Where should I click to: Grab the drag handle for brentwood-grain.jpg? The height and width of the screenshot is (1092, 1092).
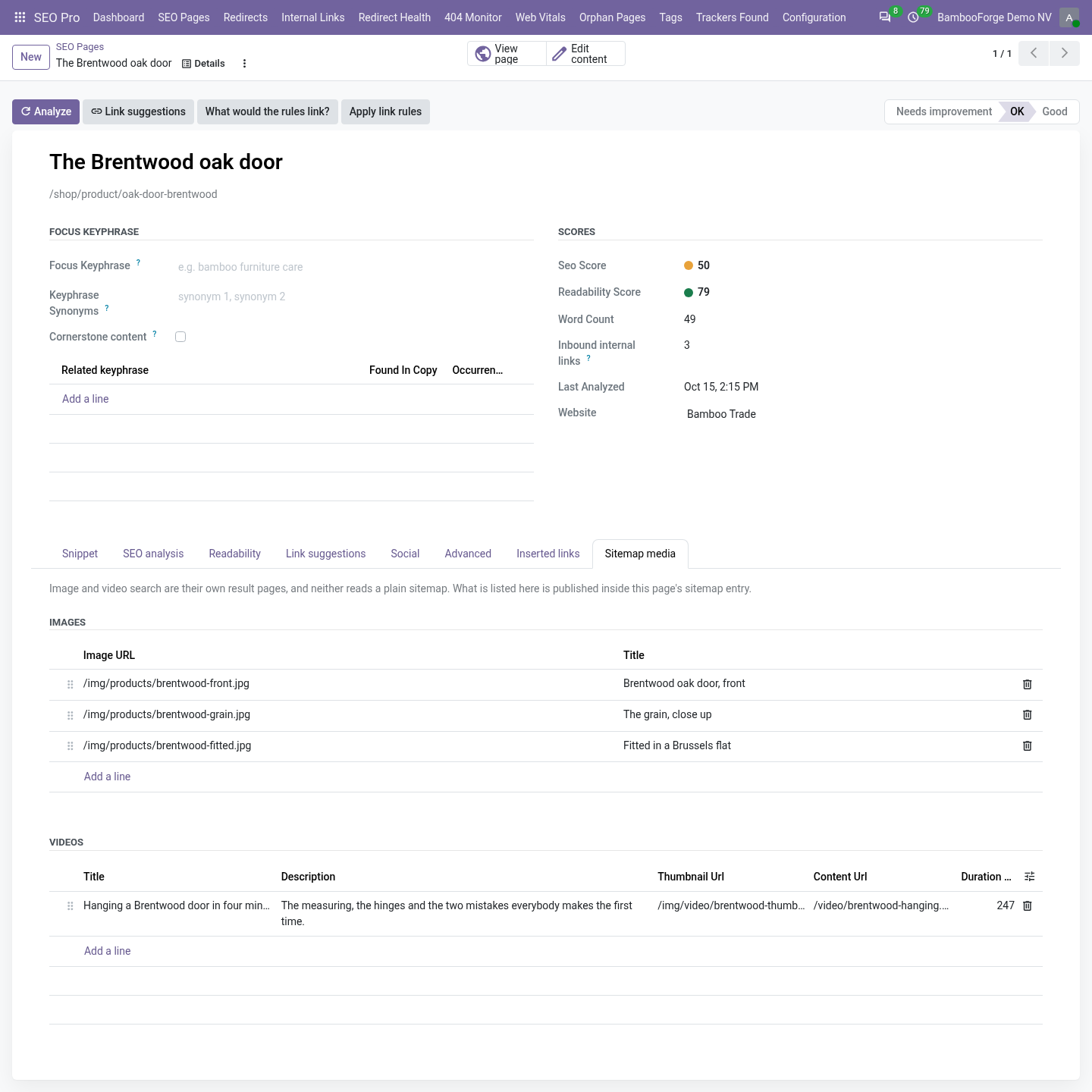pos(71,715)
